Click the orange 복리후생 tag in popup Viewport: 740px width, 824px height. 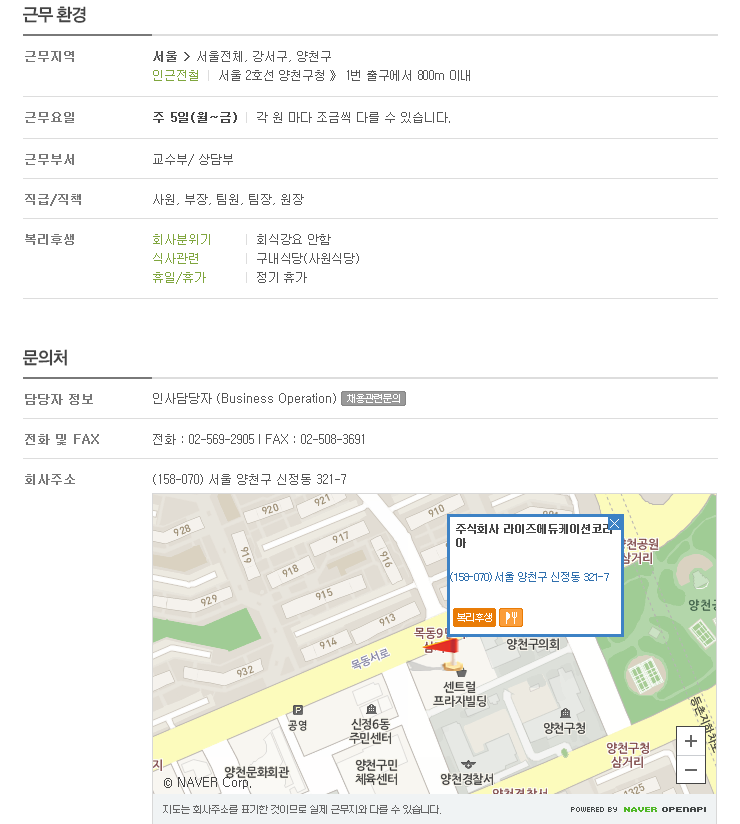tap(474, 617)
